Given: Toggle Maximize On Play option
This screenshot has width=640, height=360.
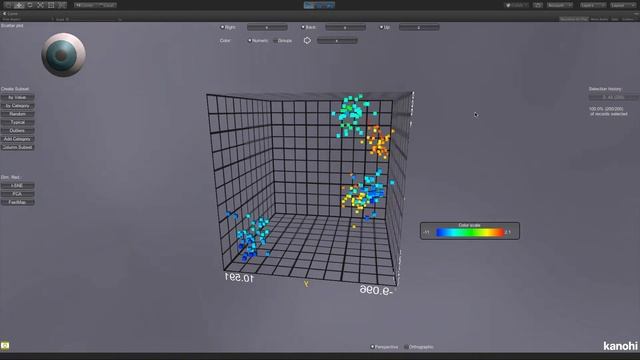Looking at the screenshot, I should point(573,19).
